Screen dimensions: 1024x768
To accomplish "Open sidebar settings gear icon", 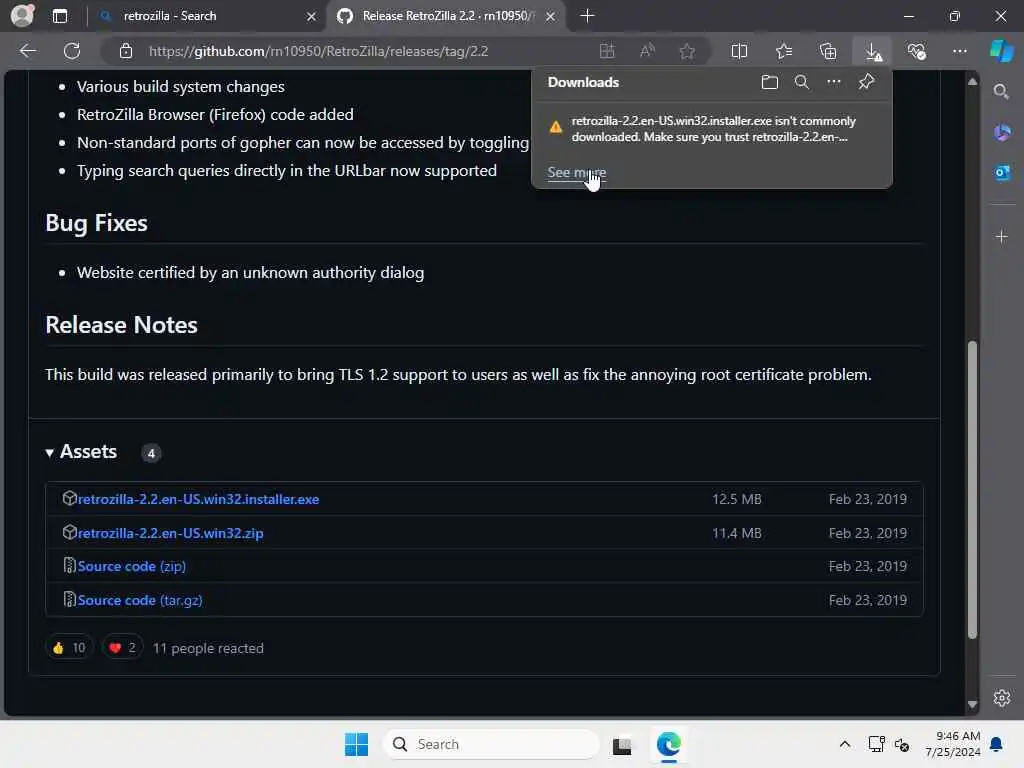I will 1002,698.
